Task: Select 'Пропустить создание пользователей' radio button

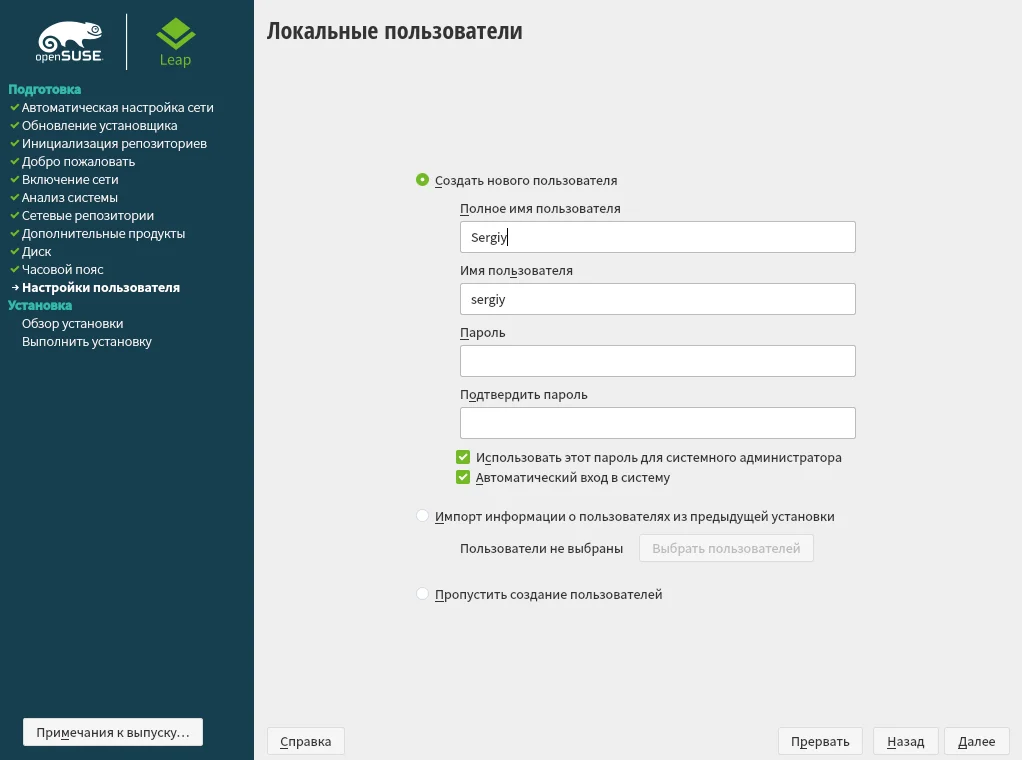Action: coord(423,595)
